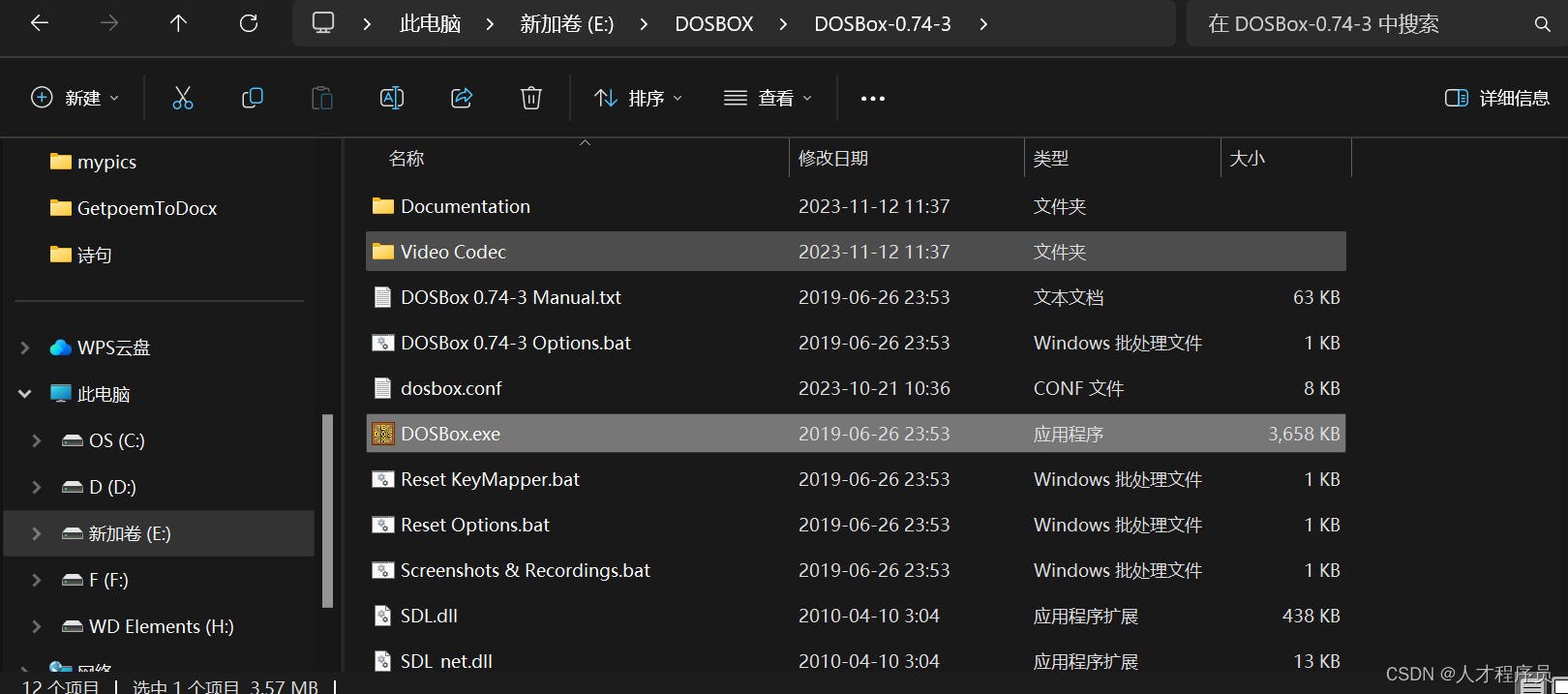Expand the 新加卷 (E:) drive node

point(37,533)
